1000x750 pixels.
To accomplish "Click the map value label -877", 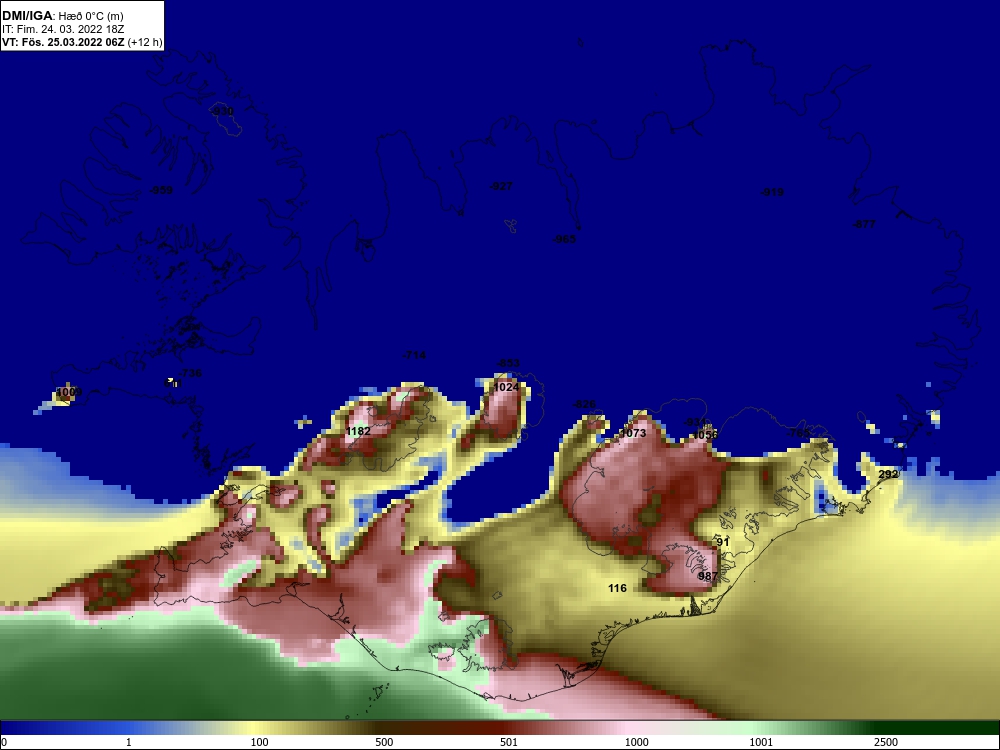I will coord(864,224).
